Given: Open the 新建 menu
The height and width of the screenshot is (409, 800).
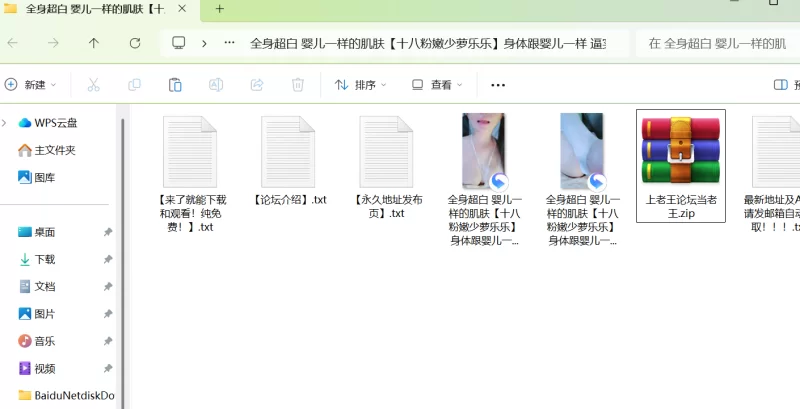Looking at the screenshot, I should (x=31, y=85).
